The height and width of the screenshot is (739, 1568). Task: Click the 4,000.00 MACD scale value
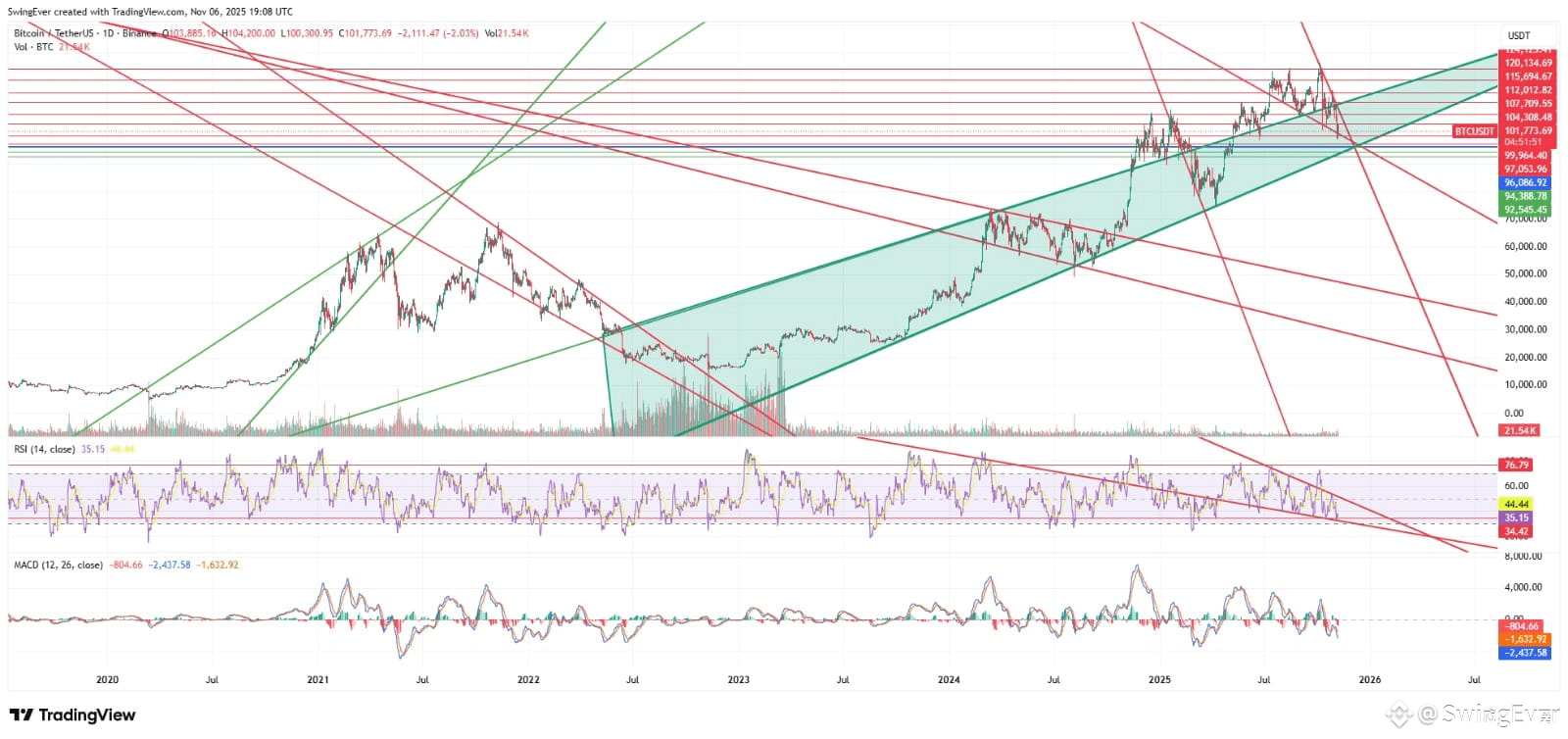[x=1523, y=587]
